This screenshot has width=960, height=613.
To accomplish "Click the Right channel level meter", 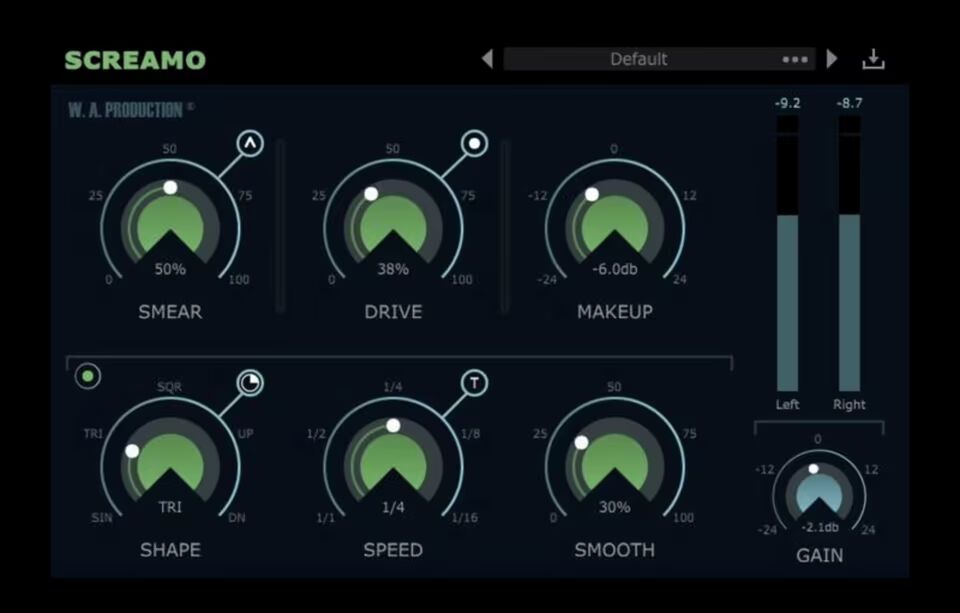I will click(849, 254).
